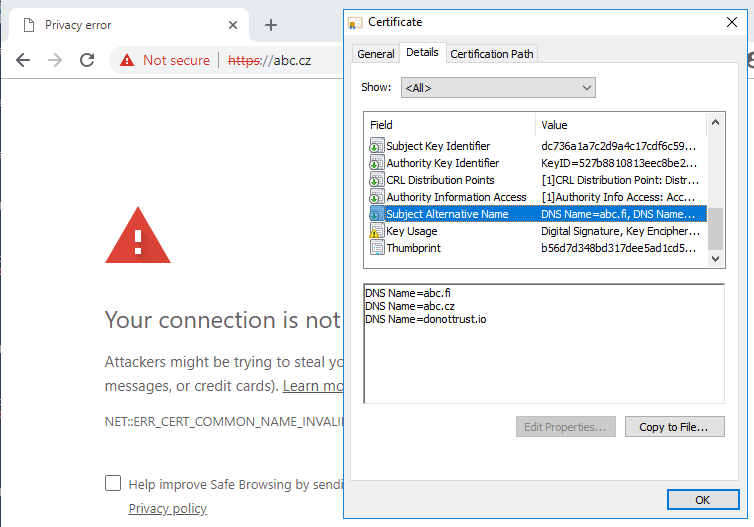Click the https://abc.cz address bar URL
The image size is (754, 527).
coord(269,61)
